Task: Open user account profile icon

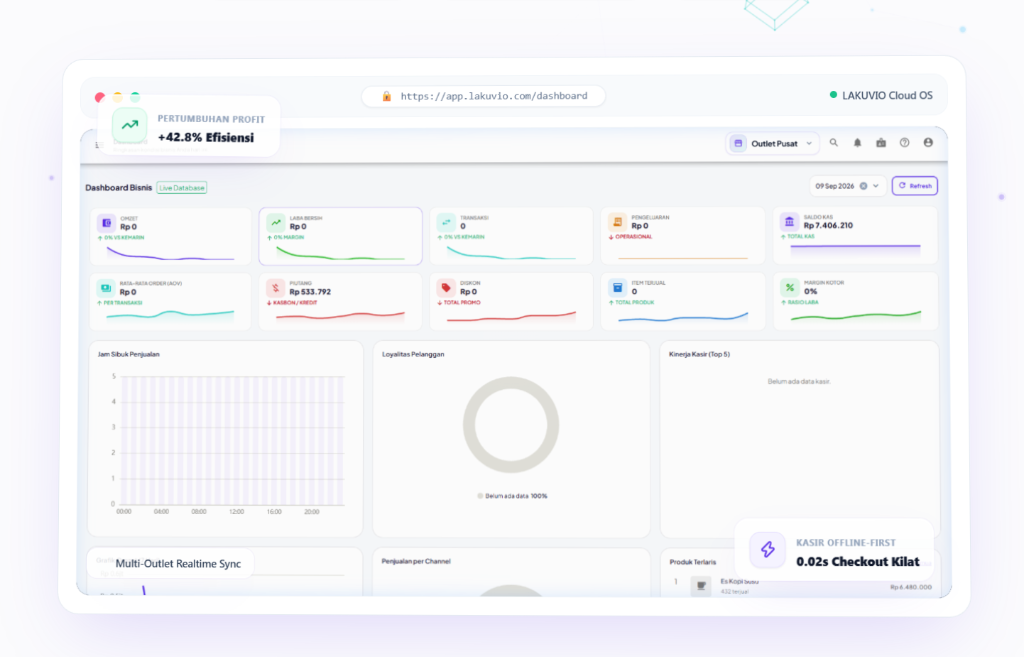Action: (928, 142)
